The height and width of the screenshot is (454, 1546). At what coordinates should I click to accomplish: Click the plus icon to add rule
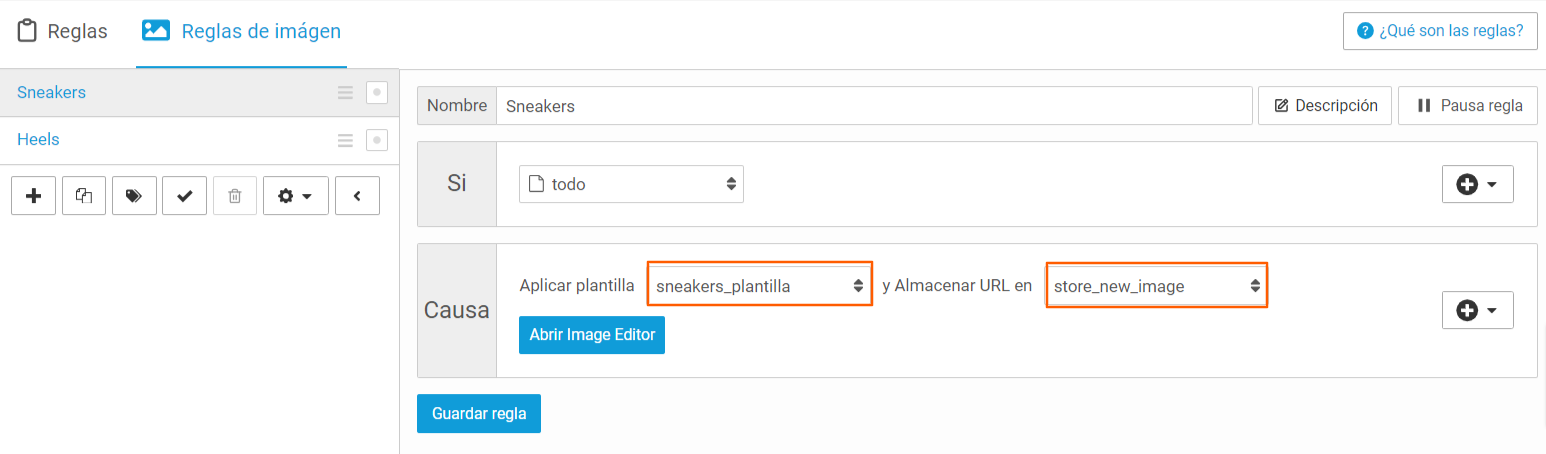click(34, 196)
